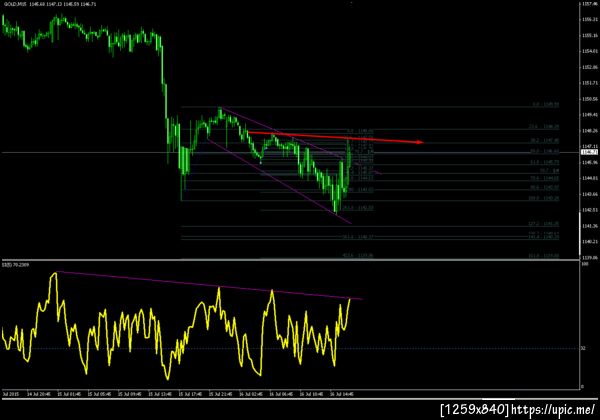
Task: Click the 15 Jul 05:45 time axis label
Action: (99, 394)
